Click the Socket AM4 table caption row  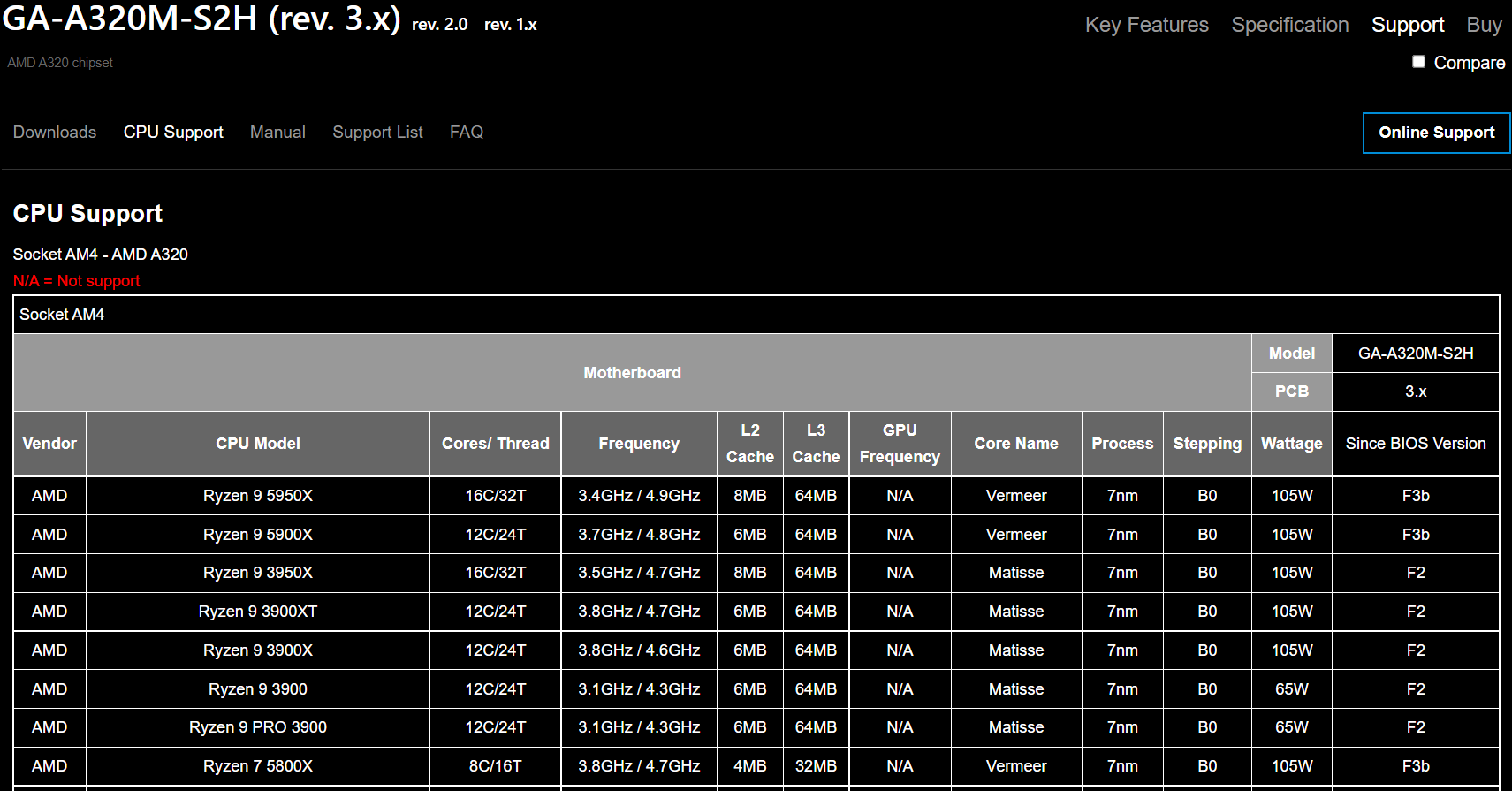tap(756, 315)
